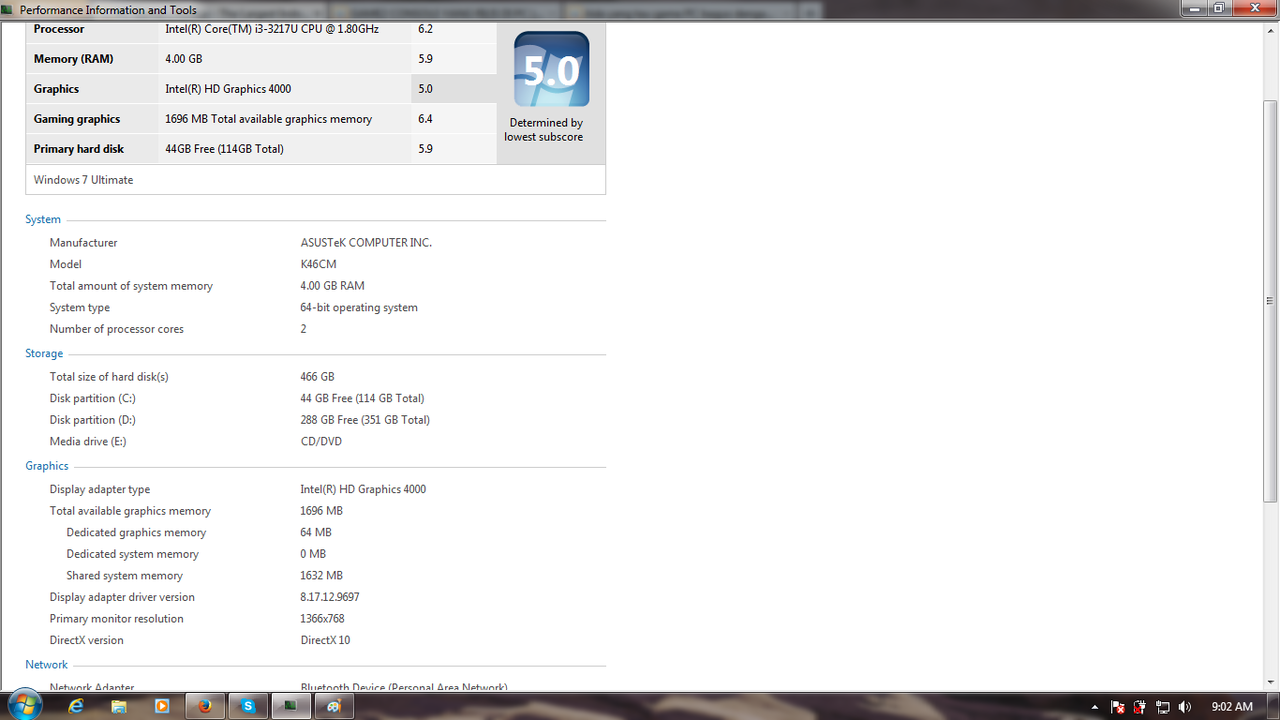Switch to Skype on the taskbar
This screenshot has width=1280, height=720.
tap(248, 706)
